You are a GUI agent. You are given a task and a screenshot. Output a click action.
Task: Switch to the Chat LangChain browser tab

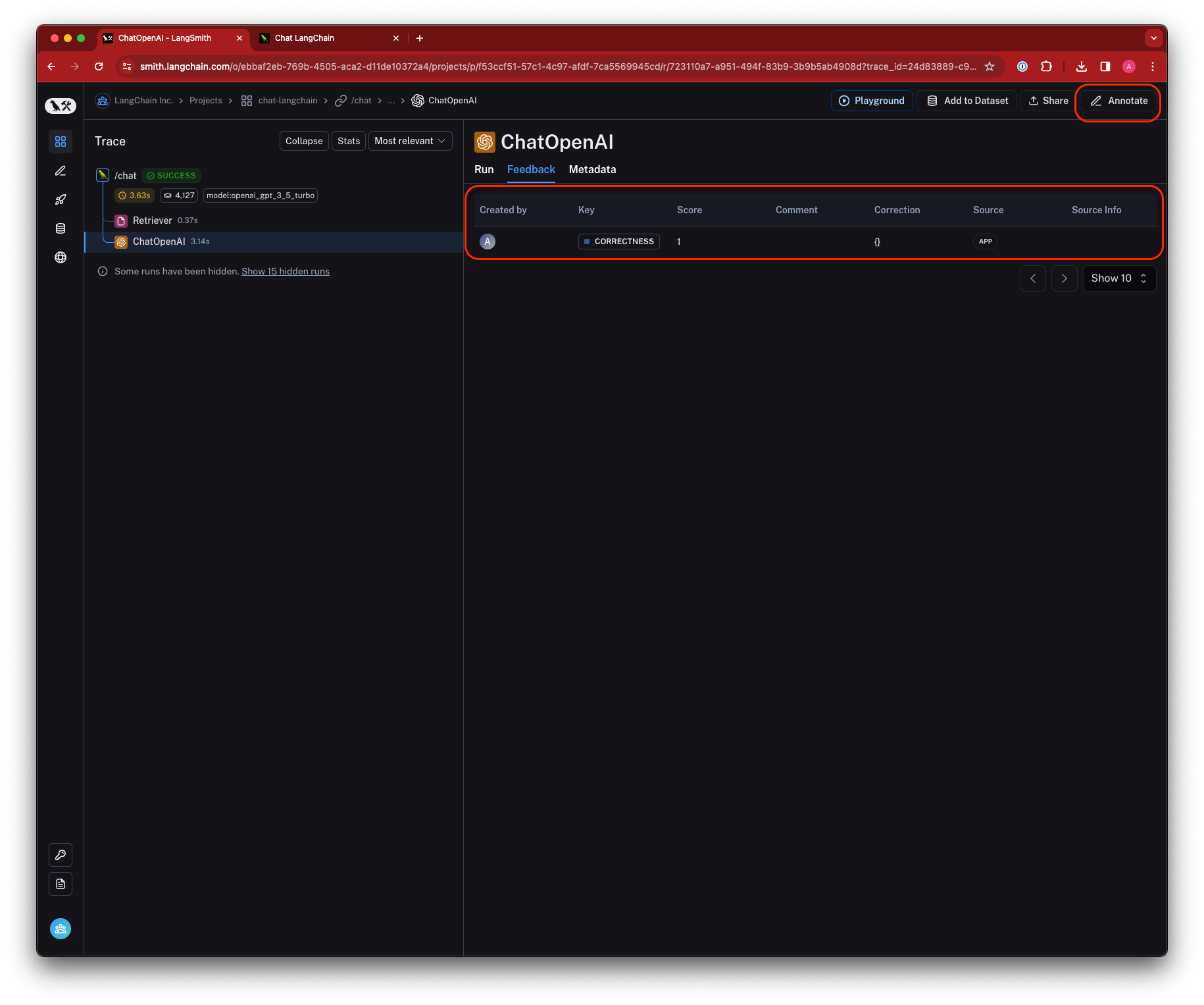coord(329,38)
